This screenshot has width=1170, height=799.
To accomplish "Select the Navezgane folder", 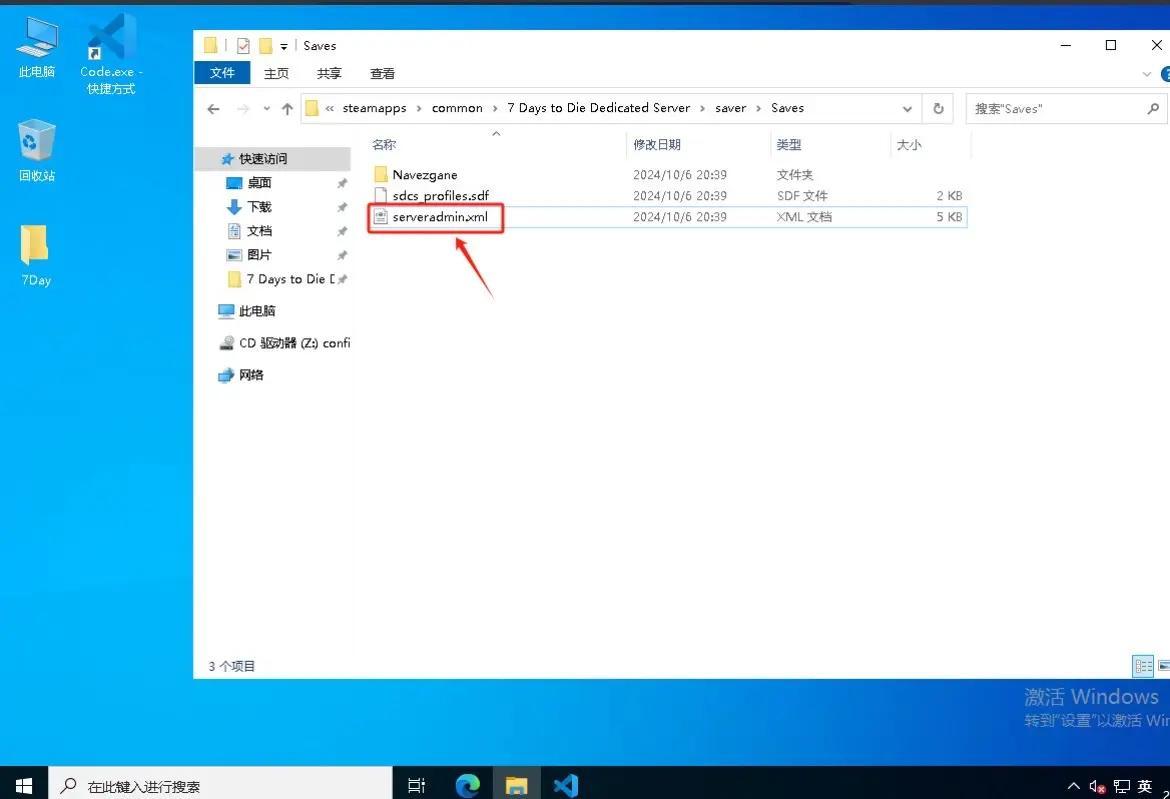I will click(424, 175).
